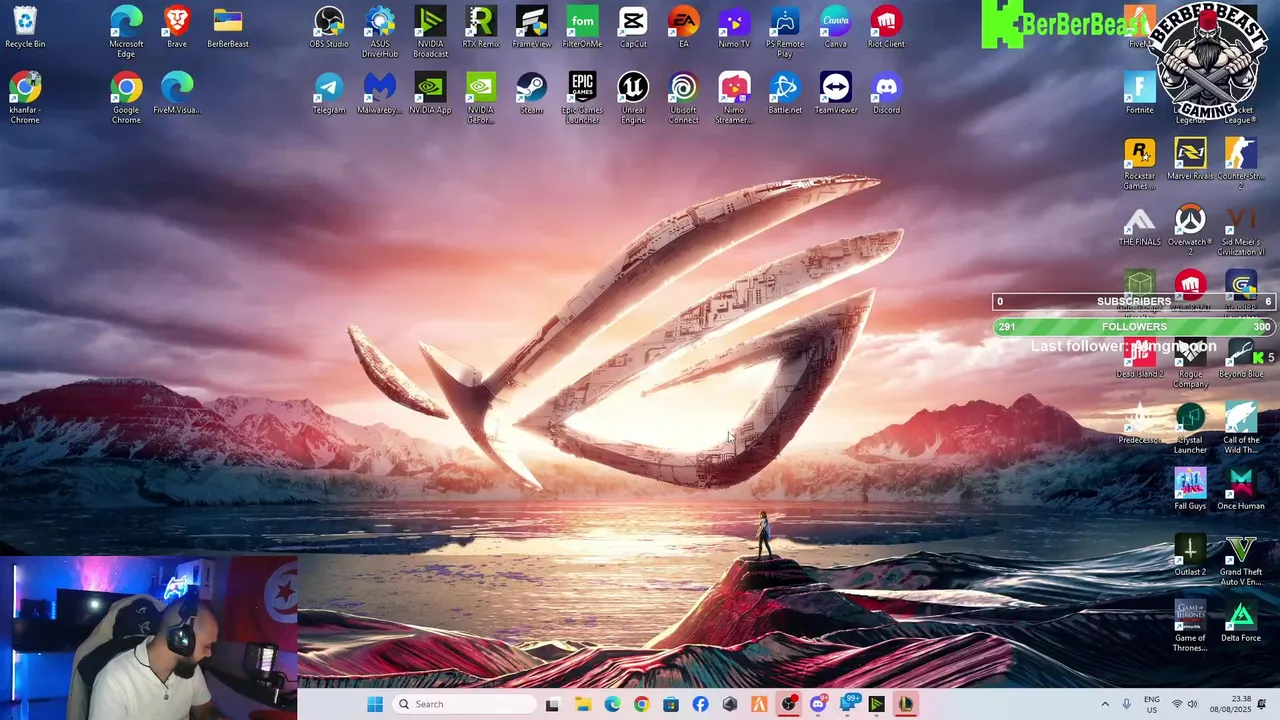The image size is (1280, 720).
Task: Launch Counter-Strike 2 desktop icon
Action: (x=1241, y=164)
